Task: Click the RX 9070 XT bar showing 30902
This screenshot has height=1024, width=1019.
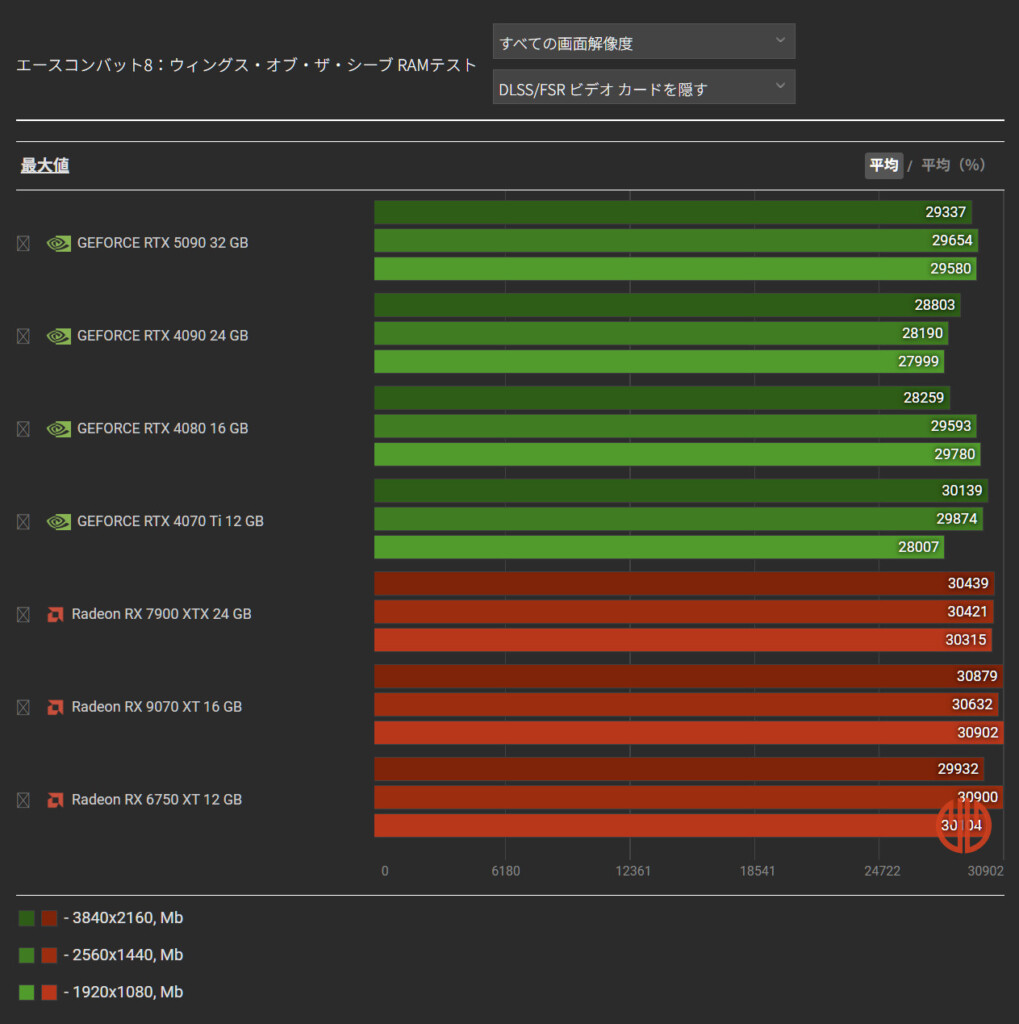Action: pyautogui.click(x=688, y=732)
